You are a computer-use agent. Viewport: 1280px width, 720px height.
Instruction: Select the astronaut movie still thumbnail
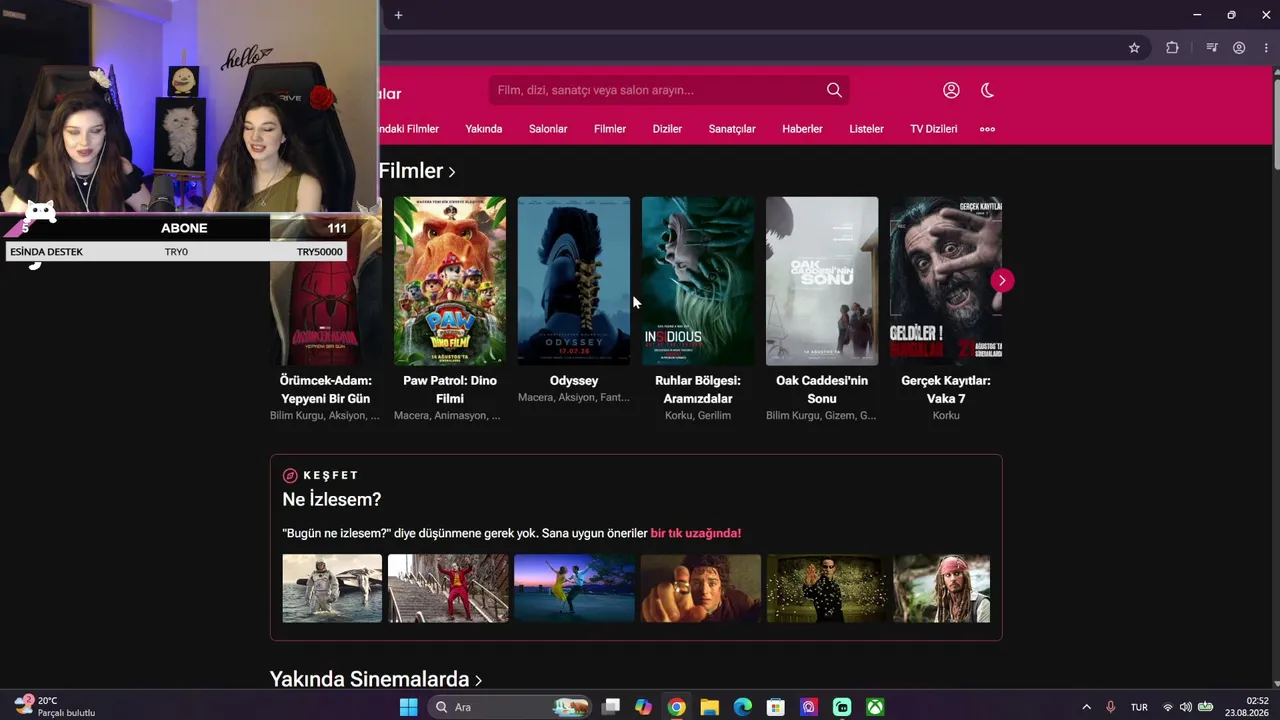click(332, 589)
